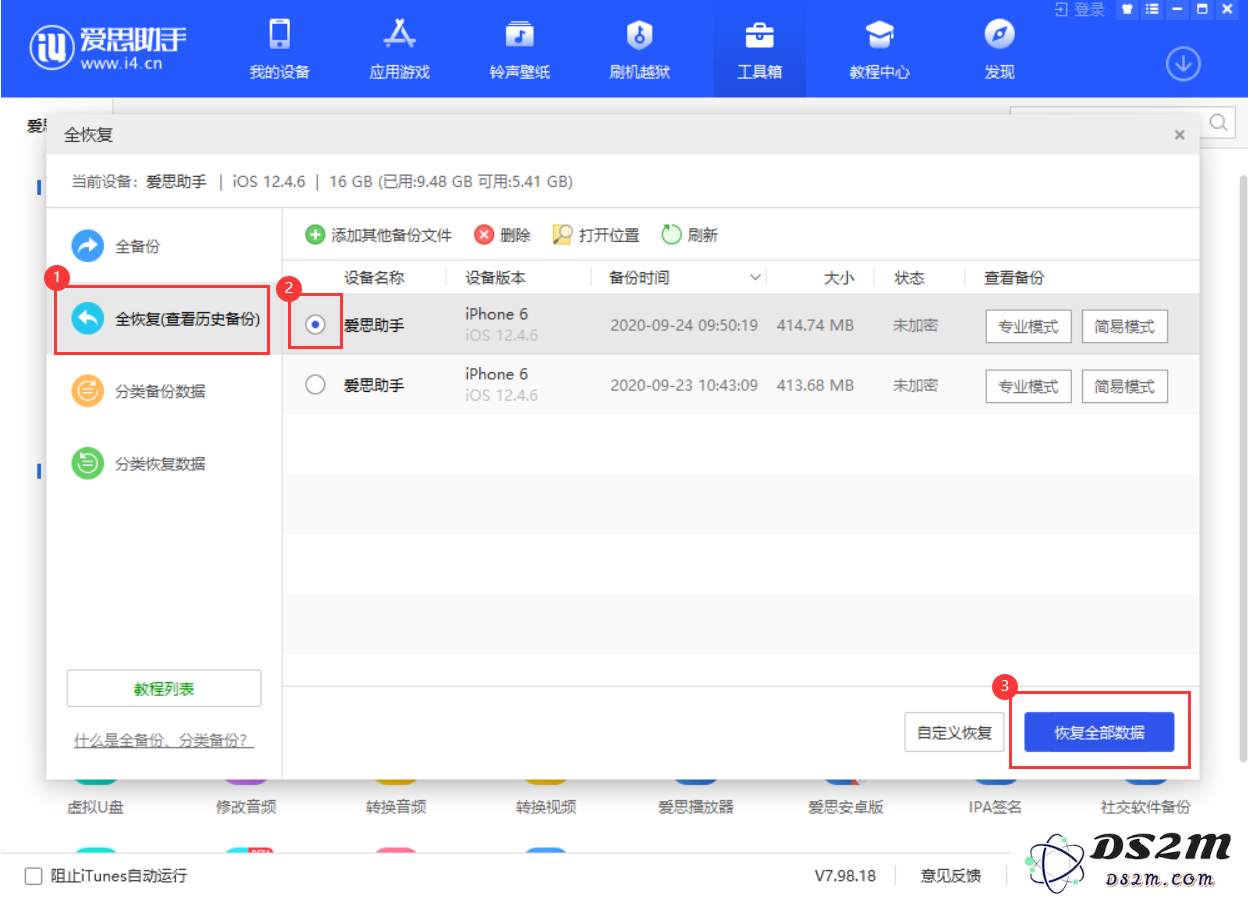Viewport: 1248px width, 897px height.
Task: Click the 删除 delete toolbar button
Action: click(x=502, y=235)
